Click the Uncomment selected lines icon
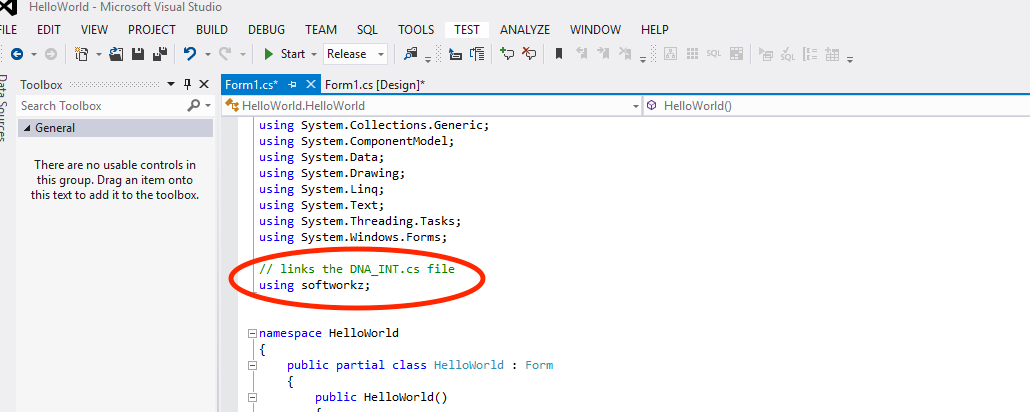1030x412 pixels. 529,55
